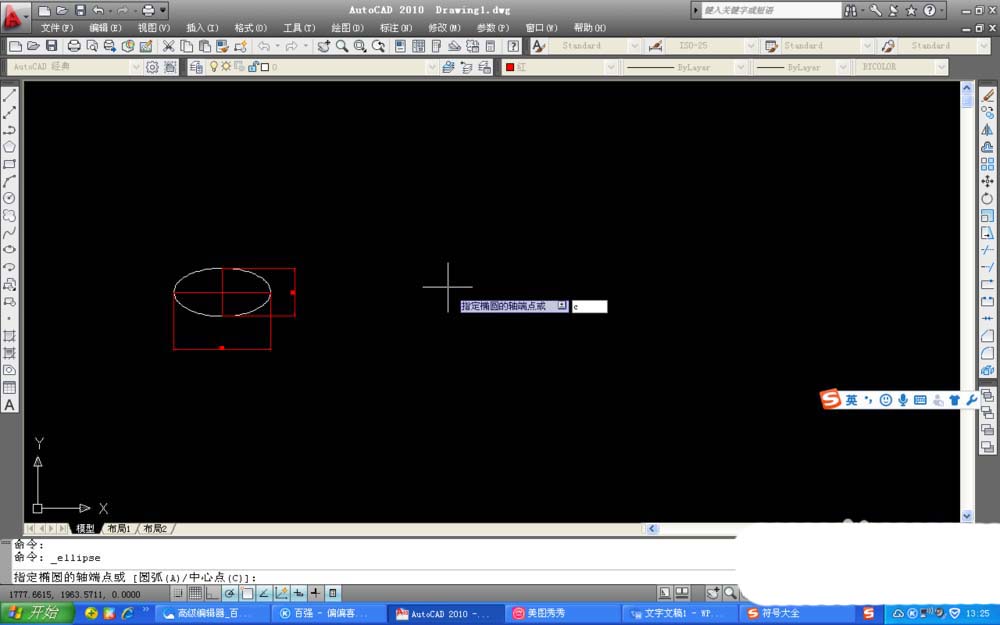Toggle Object Snap Tracking in status bar
Screen dimensions: 1000x625
coord(264,593)
